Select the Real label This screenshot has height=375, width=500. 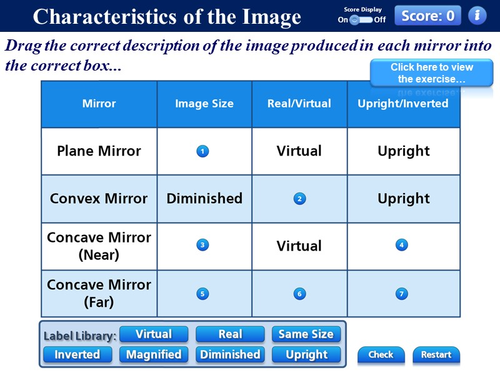click(x=230, y=334)
